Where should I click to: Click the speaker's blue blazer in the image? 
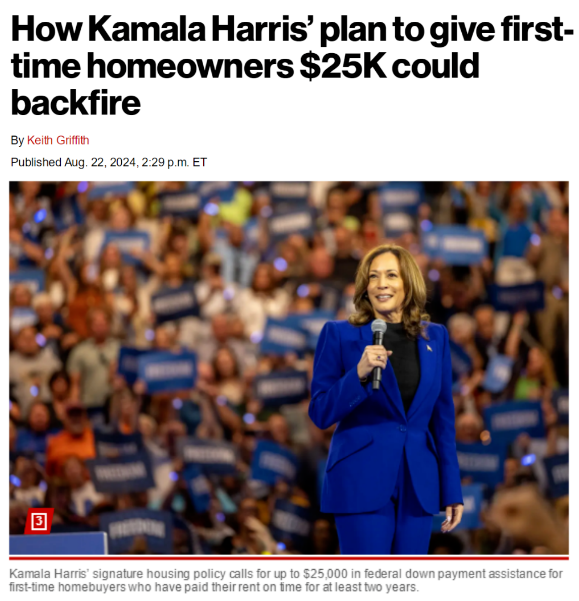[x=383, y=418]
